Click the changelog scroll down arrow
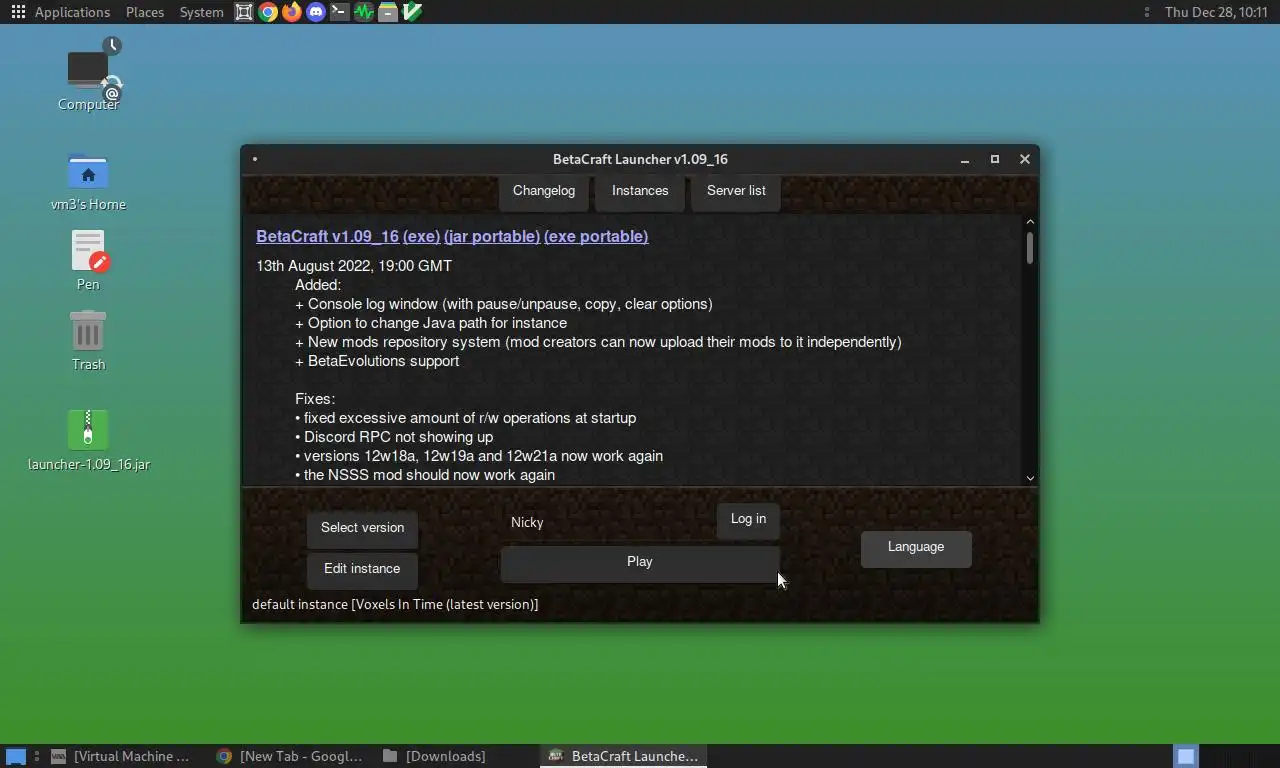1280x768 pixels. tap(1030, 478)
